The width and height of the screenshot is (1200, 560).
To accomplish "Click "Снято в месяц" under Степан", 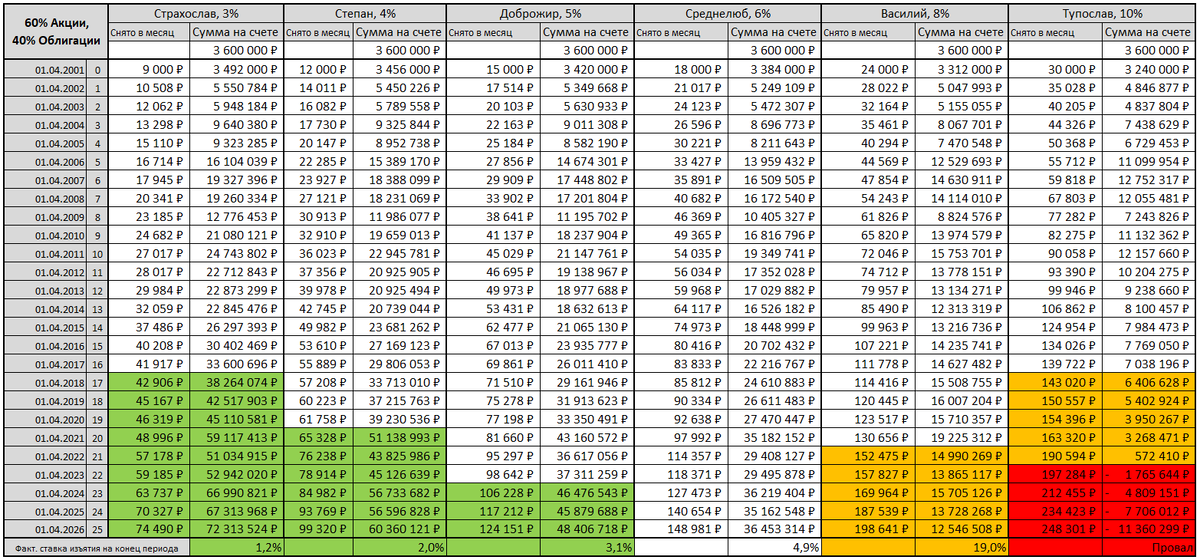I will pyautogui.click(x=320, y=32).
